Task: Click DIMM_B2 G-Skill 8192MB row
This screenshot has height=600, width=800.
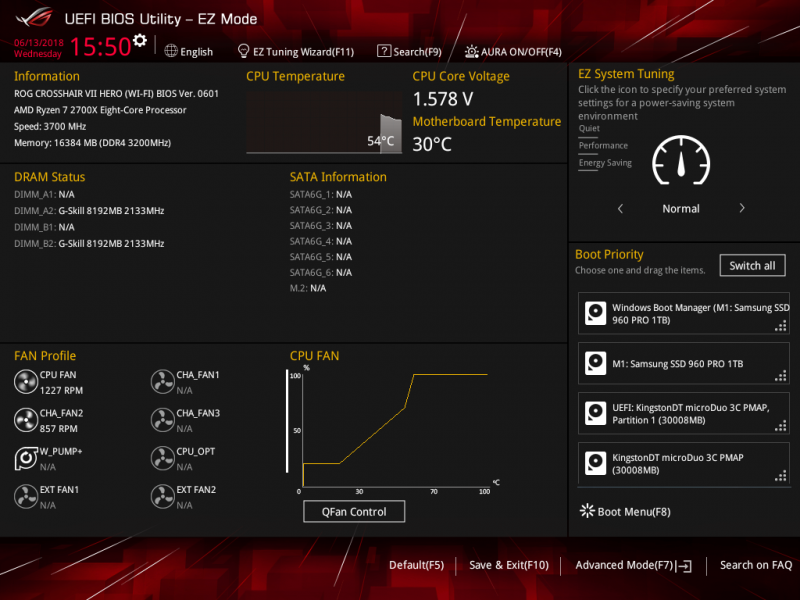Action: click(x=89, y=244)
